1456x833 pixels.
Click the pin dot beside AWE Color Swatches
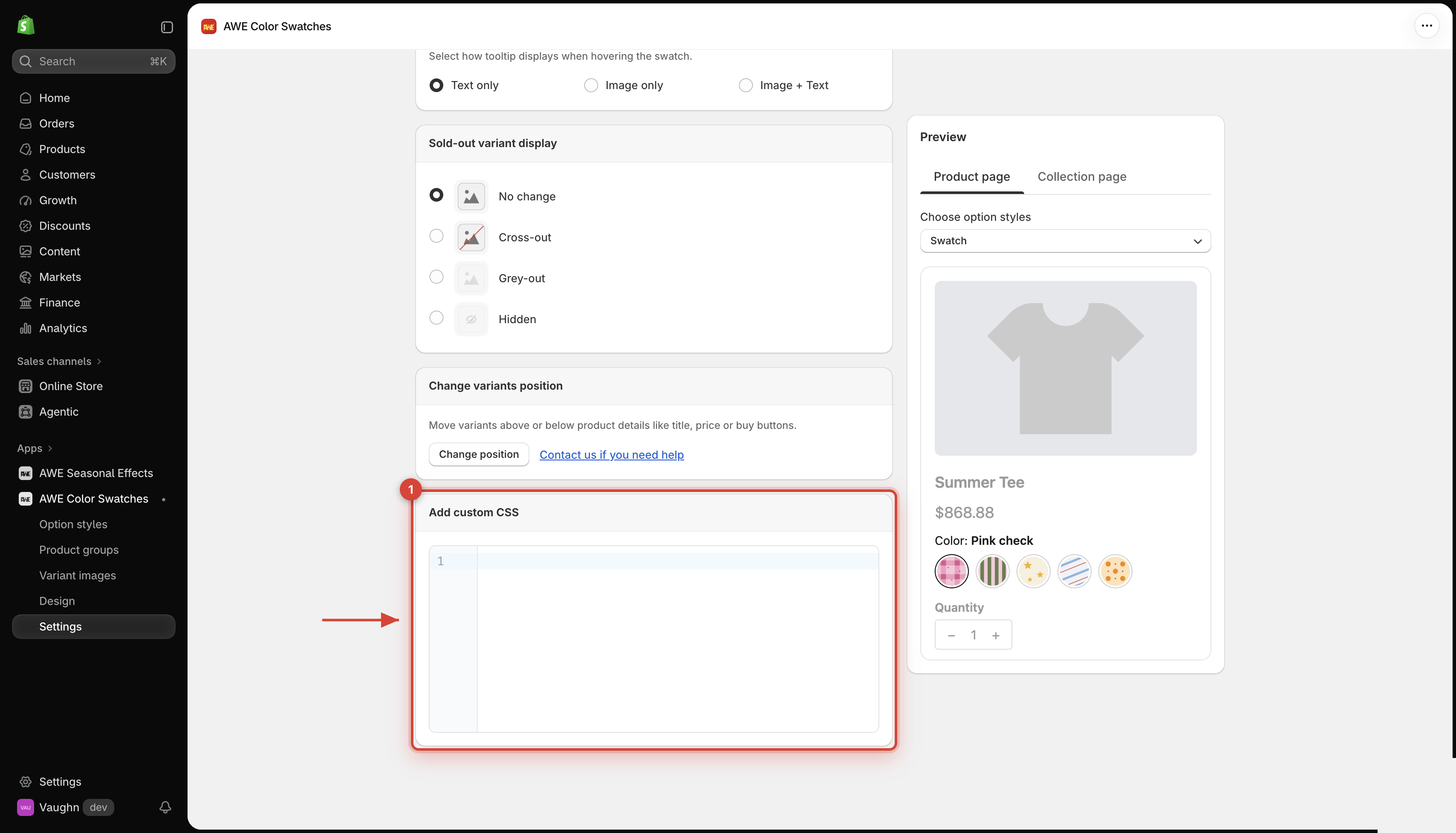tap(164, 500)
